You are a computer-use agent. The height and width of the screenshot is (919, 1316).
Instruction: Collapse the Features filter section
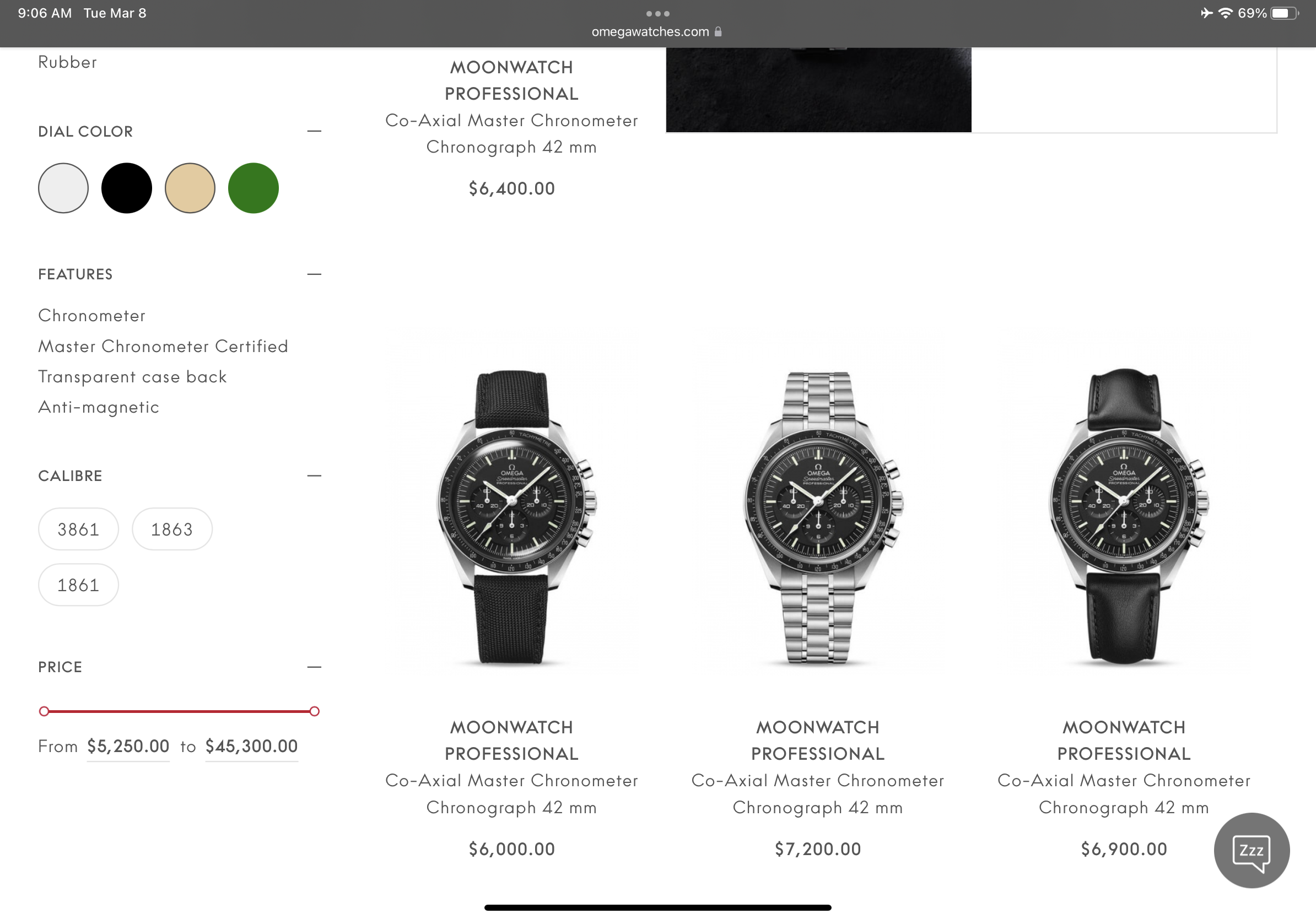click(314, 274)
